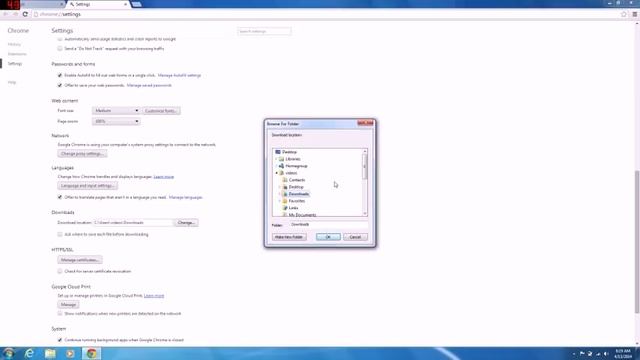Click the Windows Start orb

9,353
